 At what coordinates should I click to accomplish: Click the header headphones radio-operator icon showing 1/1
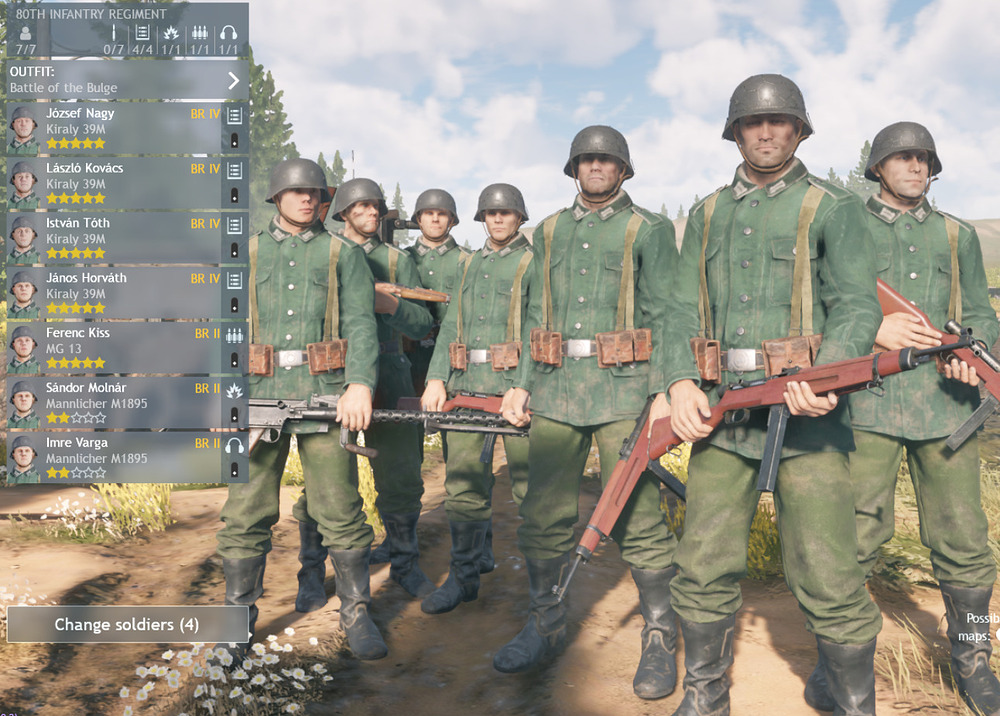point(228,33)
